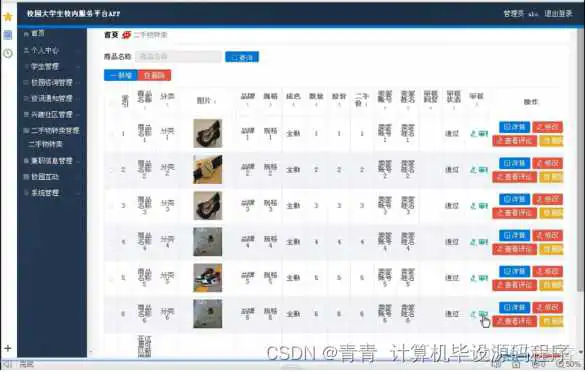Screen dimensions: 585x372
Task: Open the clock history icon in left strip
Action: [x=8, y=53]
